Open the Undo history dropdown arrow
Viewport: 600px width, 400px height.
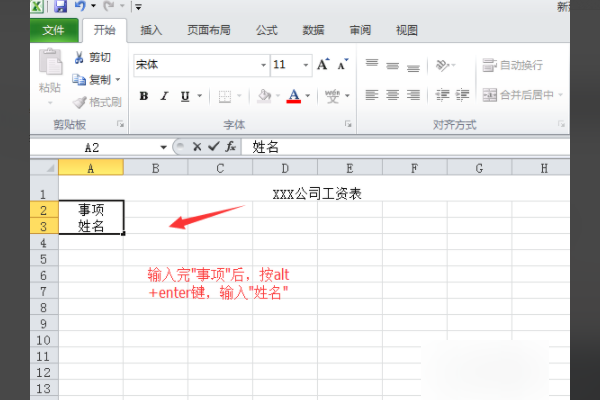[93, 6]
